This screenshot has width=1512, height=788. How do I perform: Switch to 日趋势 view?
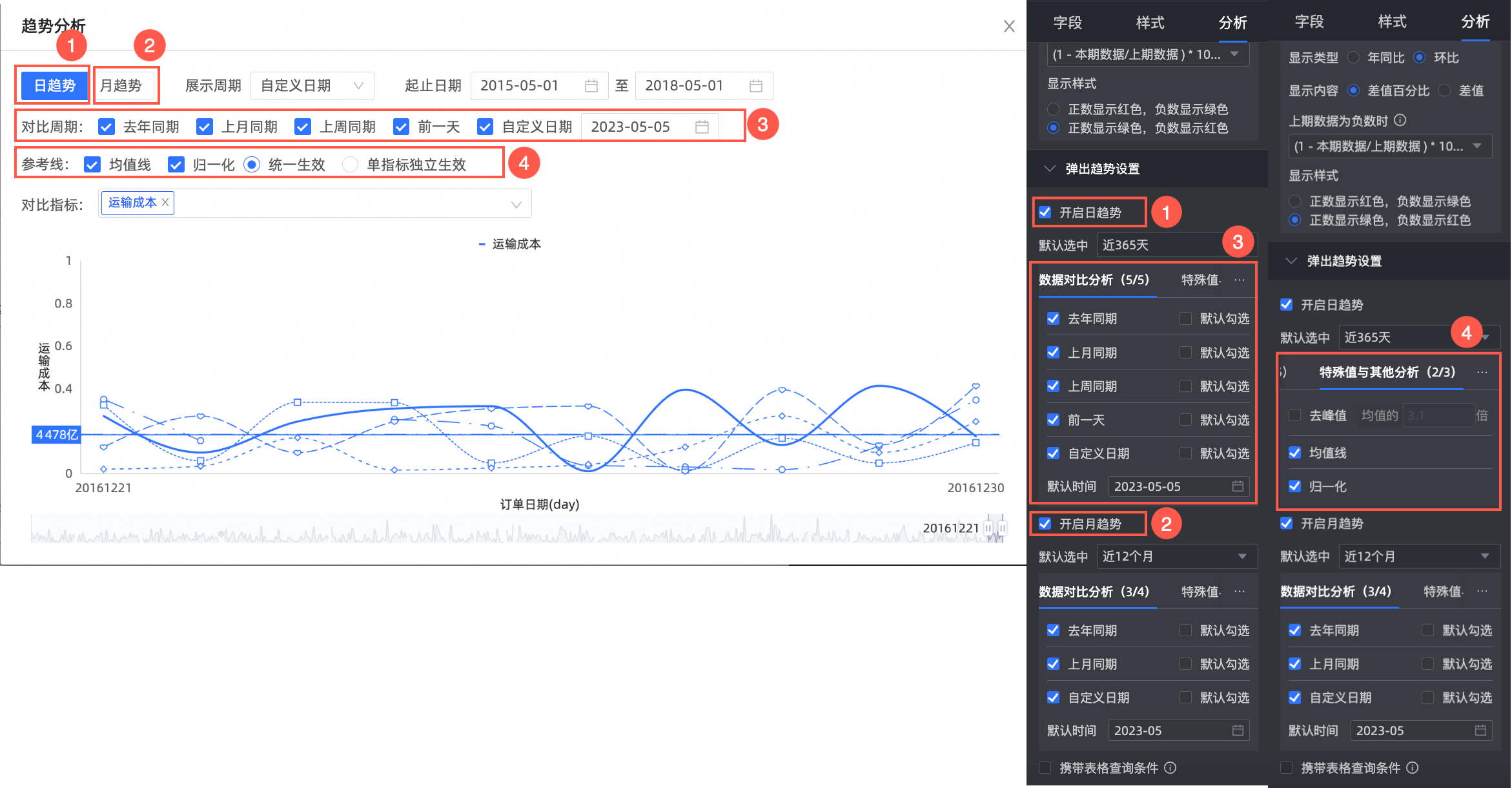click(x=55, y=86)
